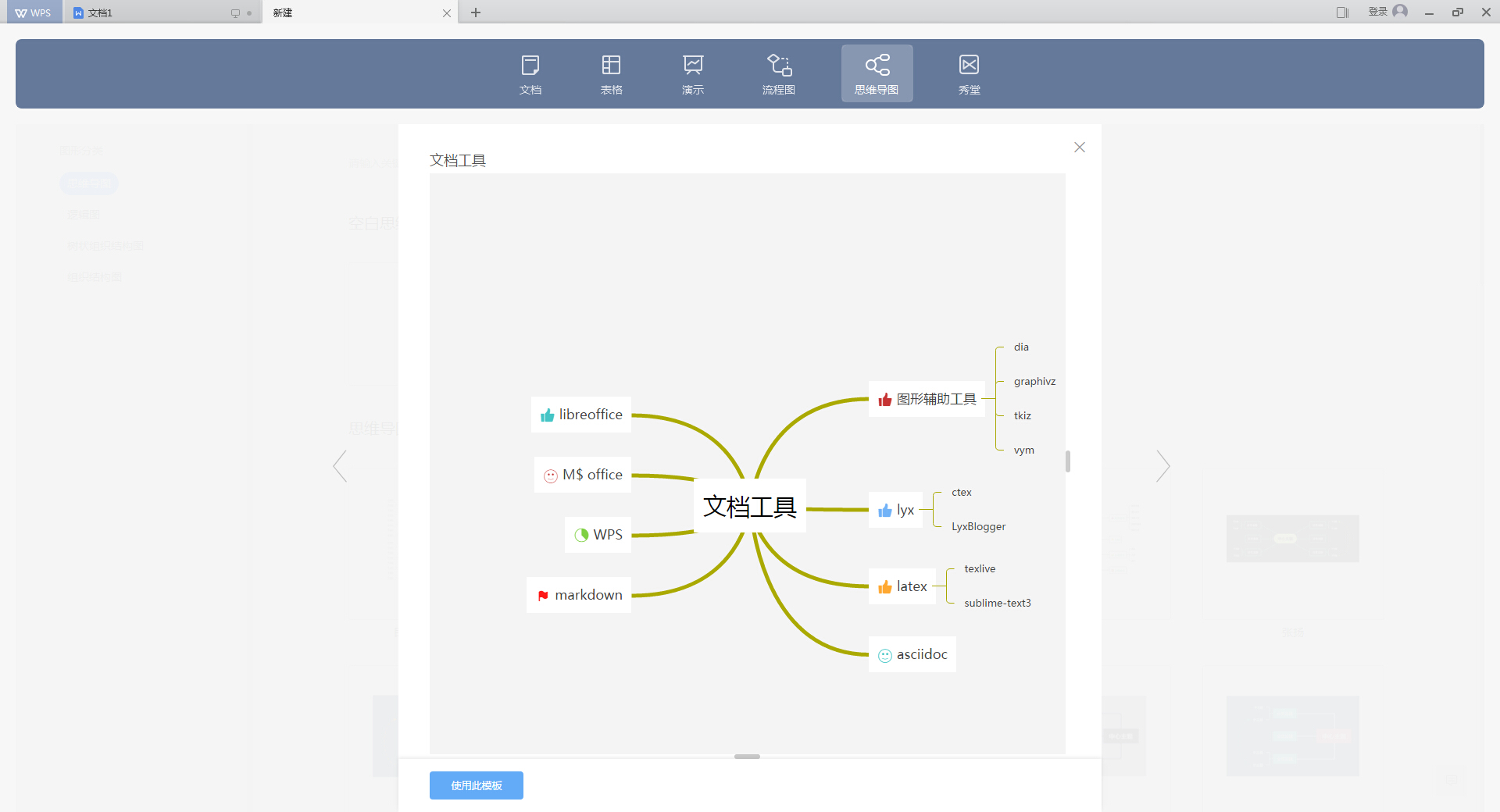Viewport: 1500px width, 812px height.
Task: Select the 表格 (Spreadsheet) icon
Action: pyautogui.click(x=612, y=73)
